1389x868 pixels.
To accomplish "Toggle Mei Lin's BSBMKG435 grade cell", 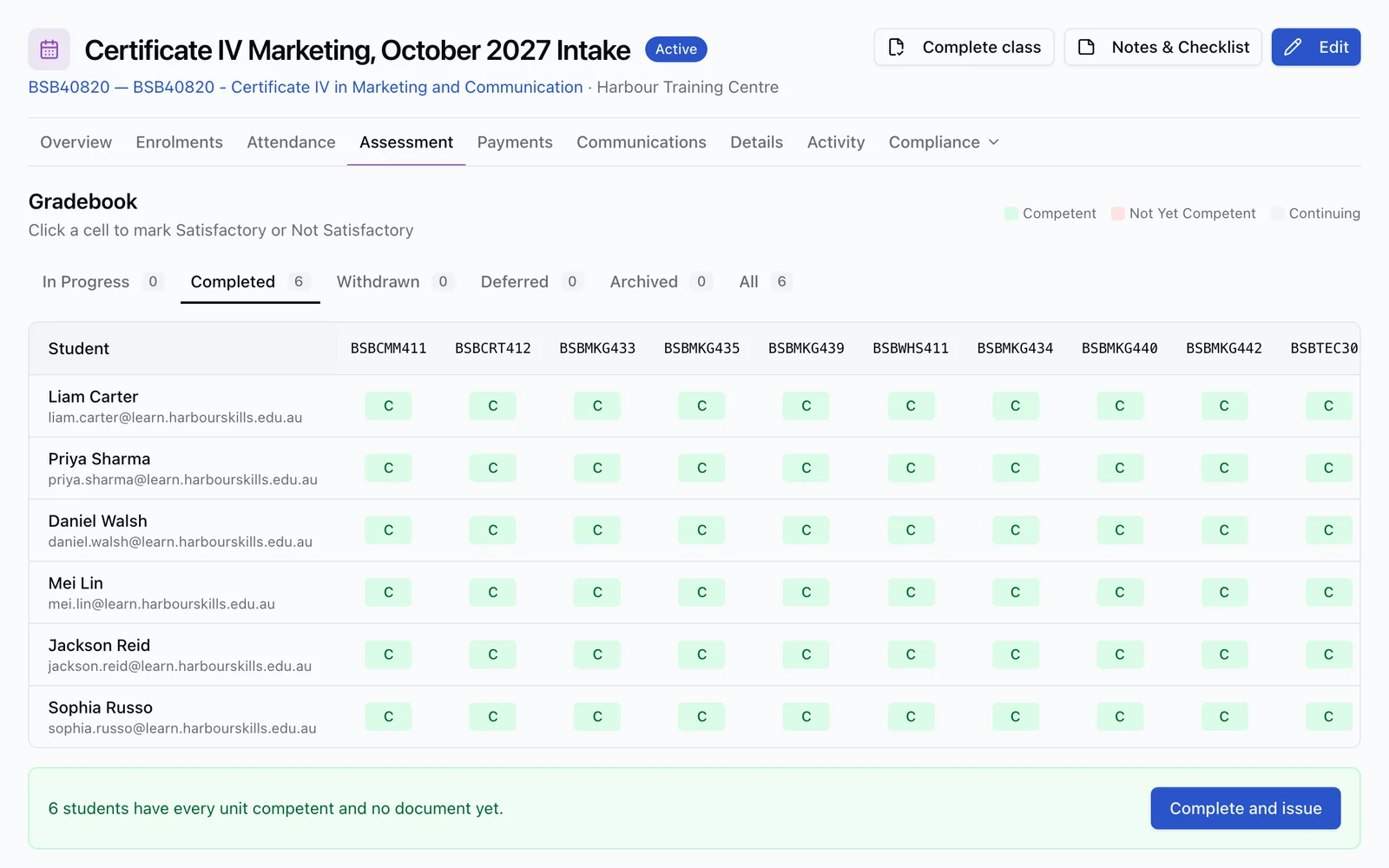I will click(x=701, y=593).
